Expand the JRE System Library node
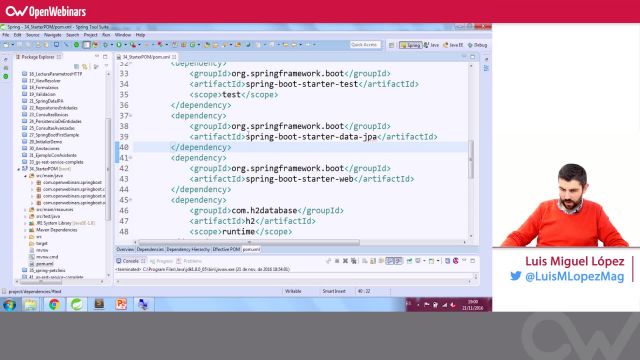The height and width of the screenshot is (360, 640). (25, 223)
